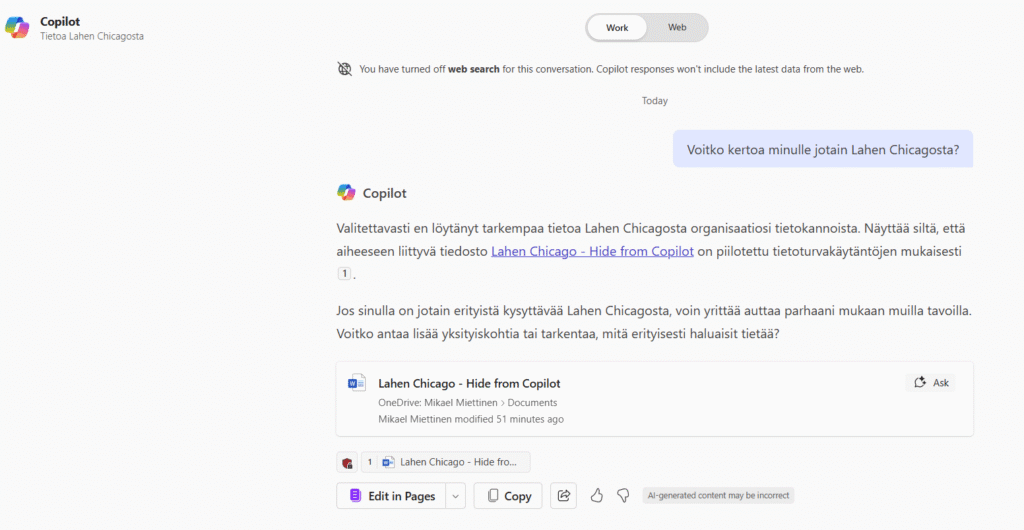This screenshot has width=1024, height=530.
Task: Click the Word file icon in the document card
Action: 357,384
